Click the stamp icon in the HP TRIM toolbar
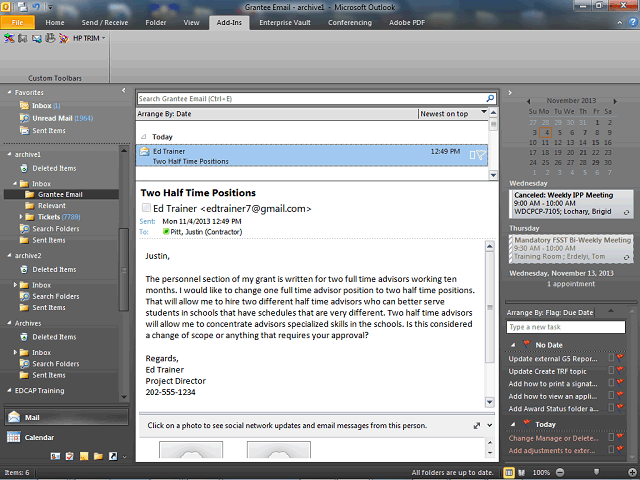 (x=50, y=38)
